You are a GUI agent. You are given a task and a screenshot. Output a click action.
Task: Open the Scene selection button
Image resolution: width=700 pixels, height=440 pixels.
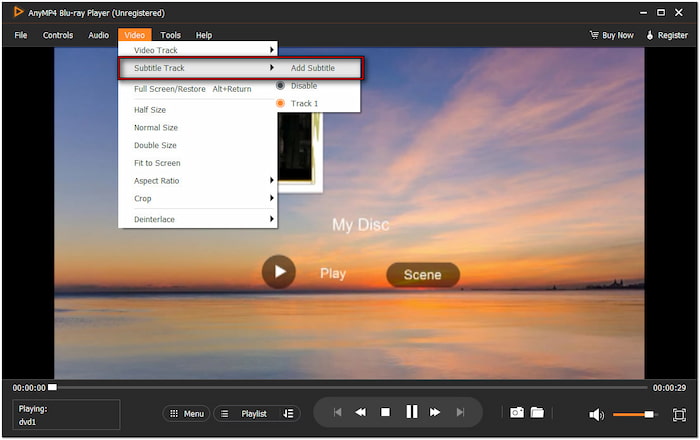click(423, 274)
